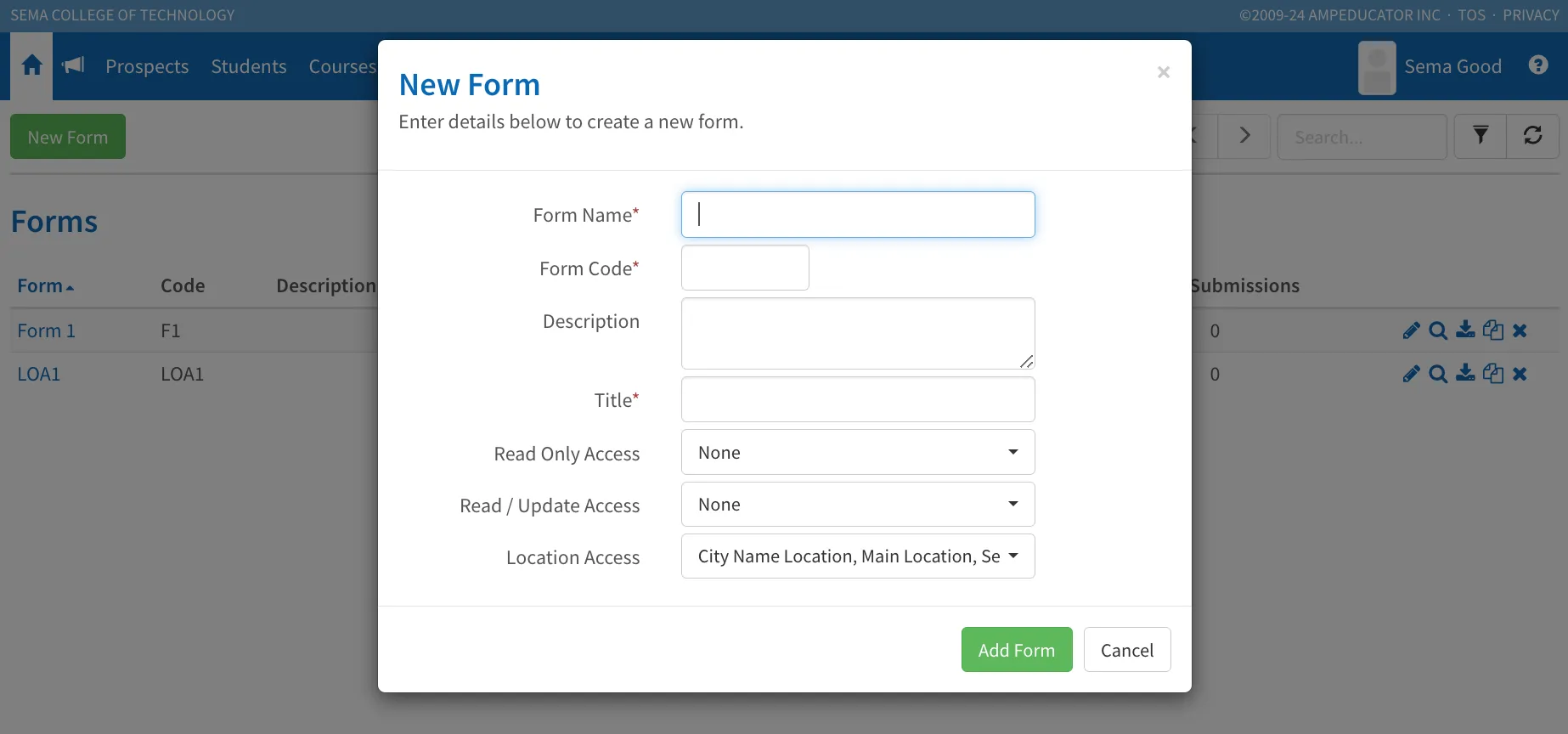Download Form 1 submissions
Screen dimensions: 1568x734
click(1465, 330)
